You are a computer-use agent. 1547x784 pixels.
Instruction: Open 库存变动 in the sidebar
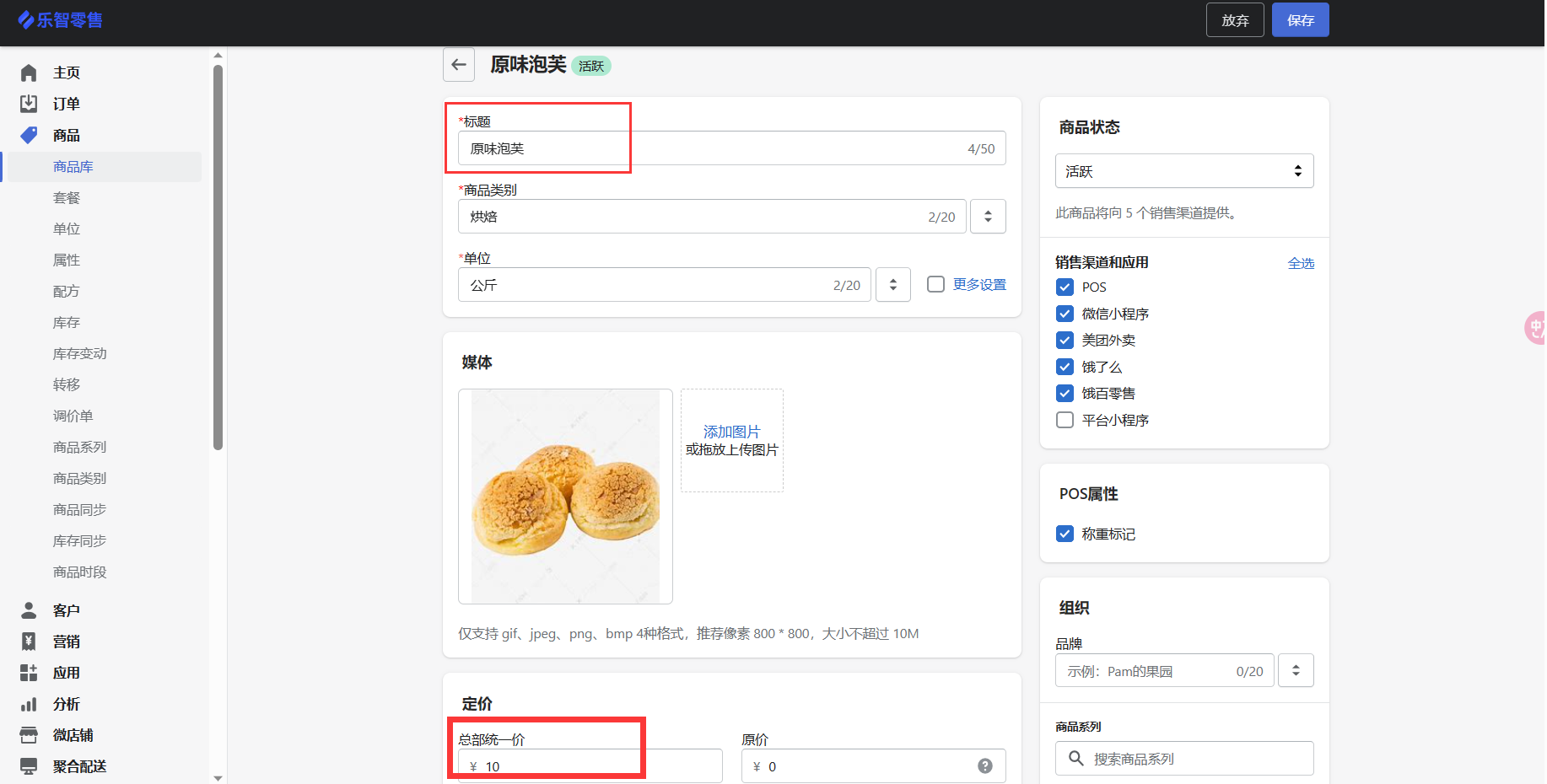(x=80, y=354)
